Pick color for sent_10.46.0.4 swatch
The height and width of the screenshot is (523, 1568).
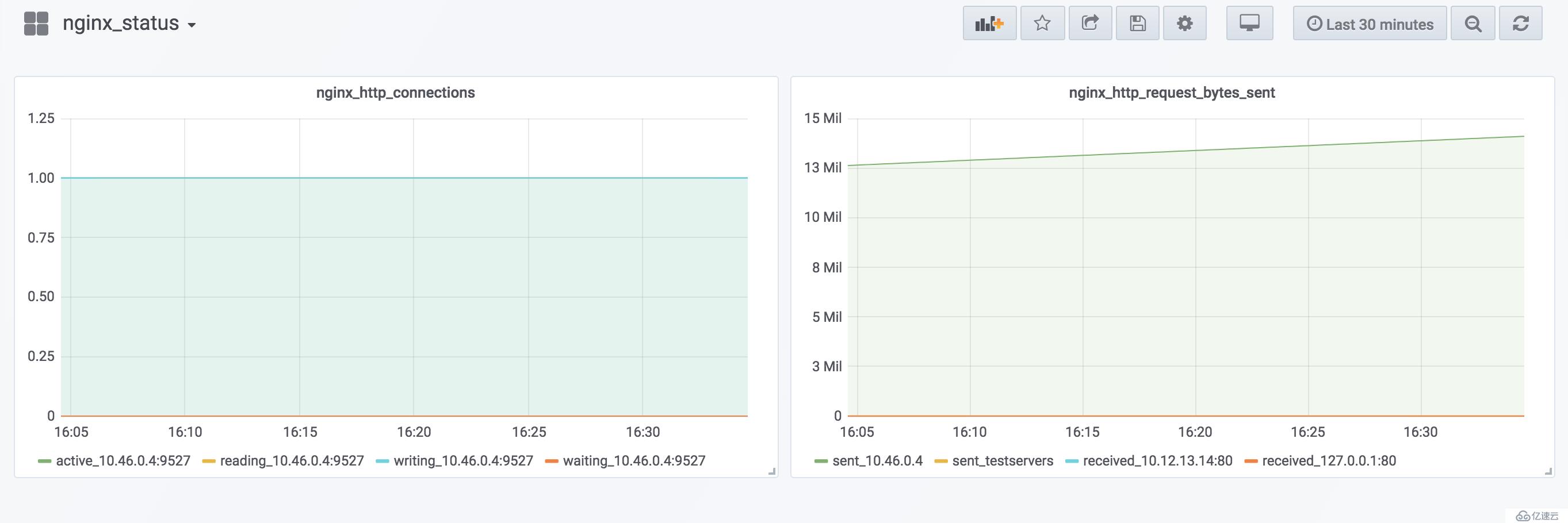tap(821, 462)
